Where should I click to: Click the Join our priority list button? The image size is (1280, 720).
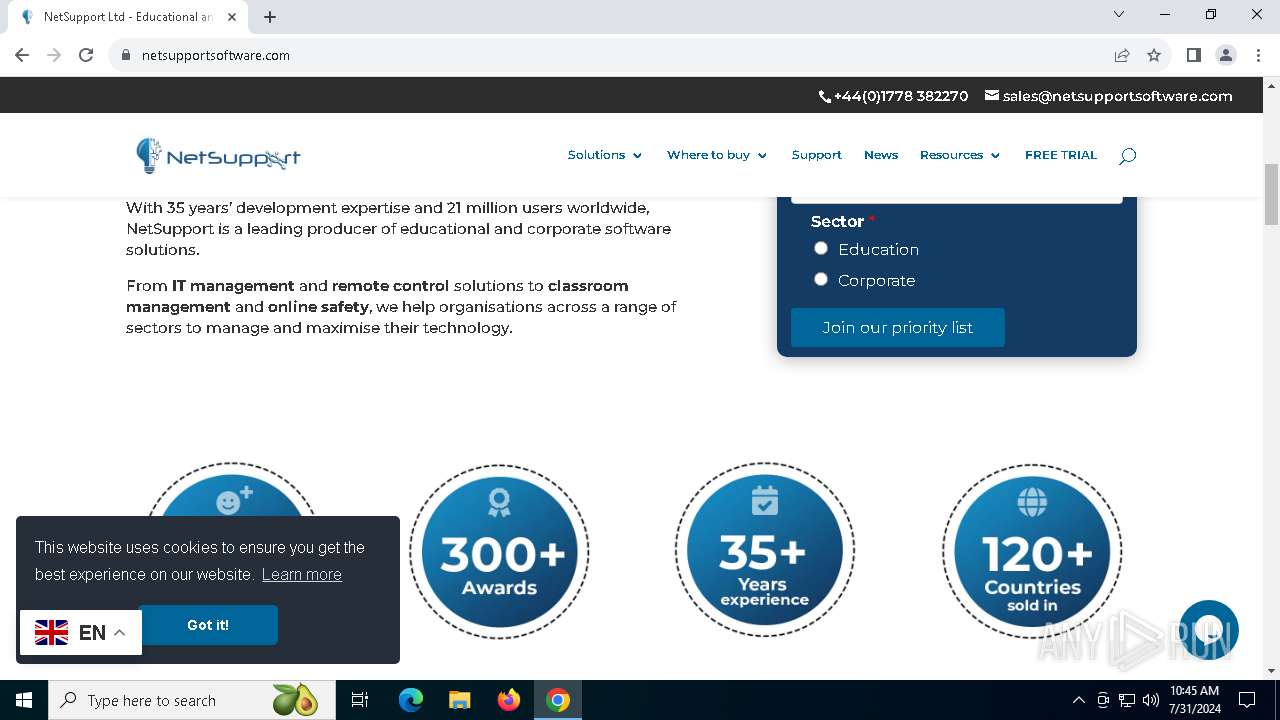coord(897,327)
